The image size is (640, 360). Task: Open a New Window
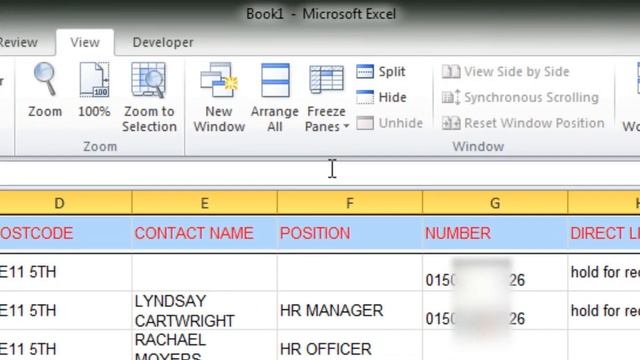219,97
